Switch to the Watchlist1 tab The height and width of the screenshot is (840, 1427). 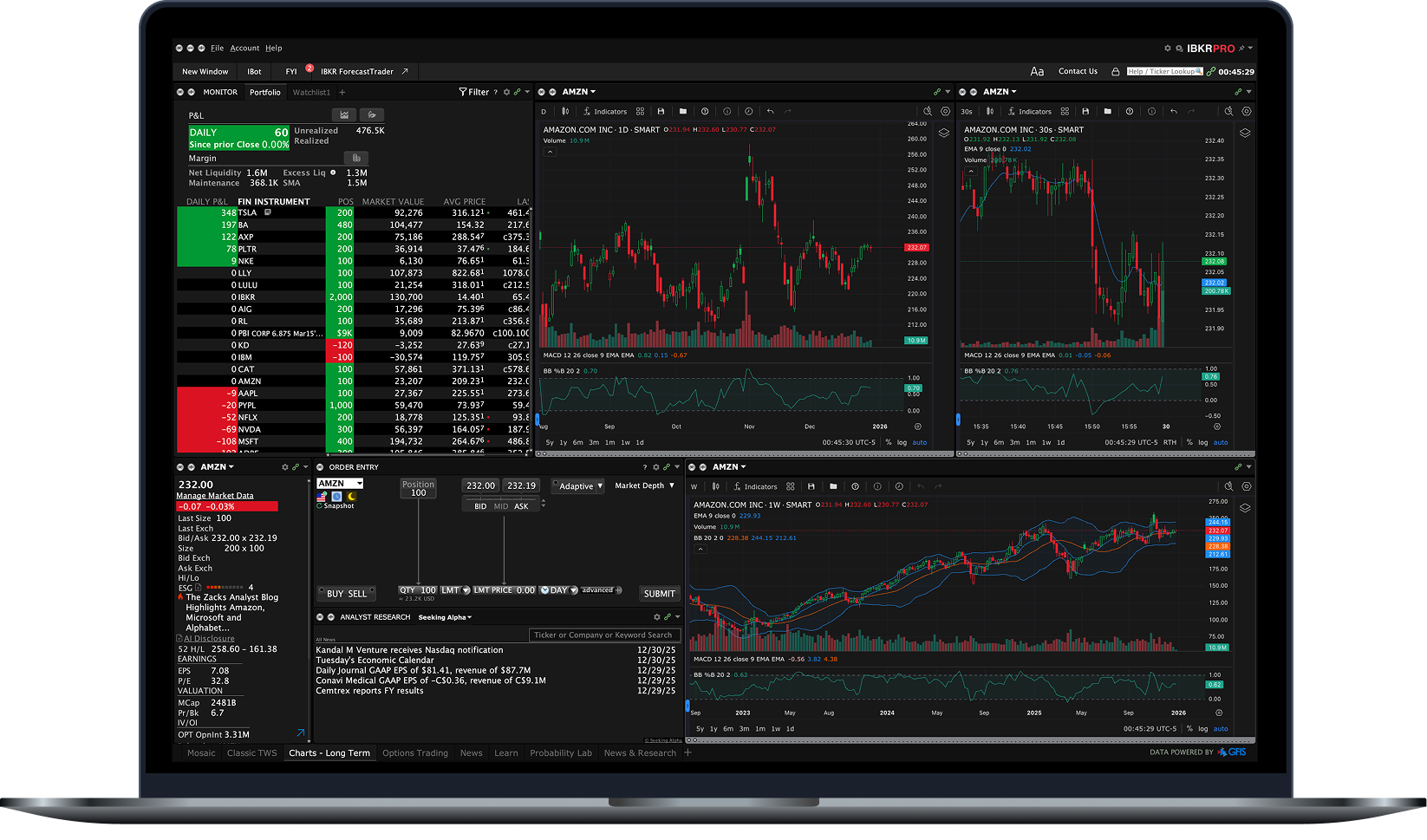pyautogui.click(x=311, y=91)
